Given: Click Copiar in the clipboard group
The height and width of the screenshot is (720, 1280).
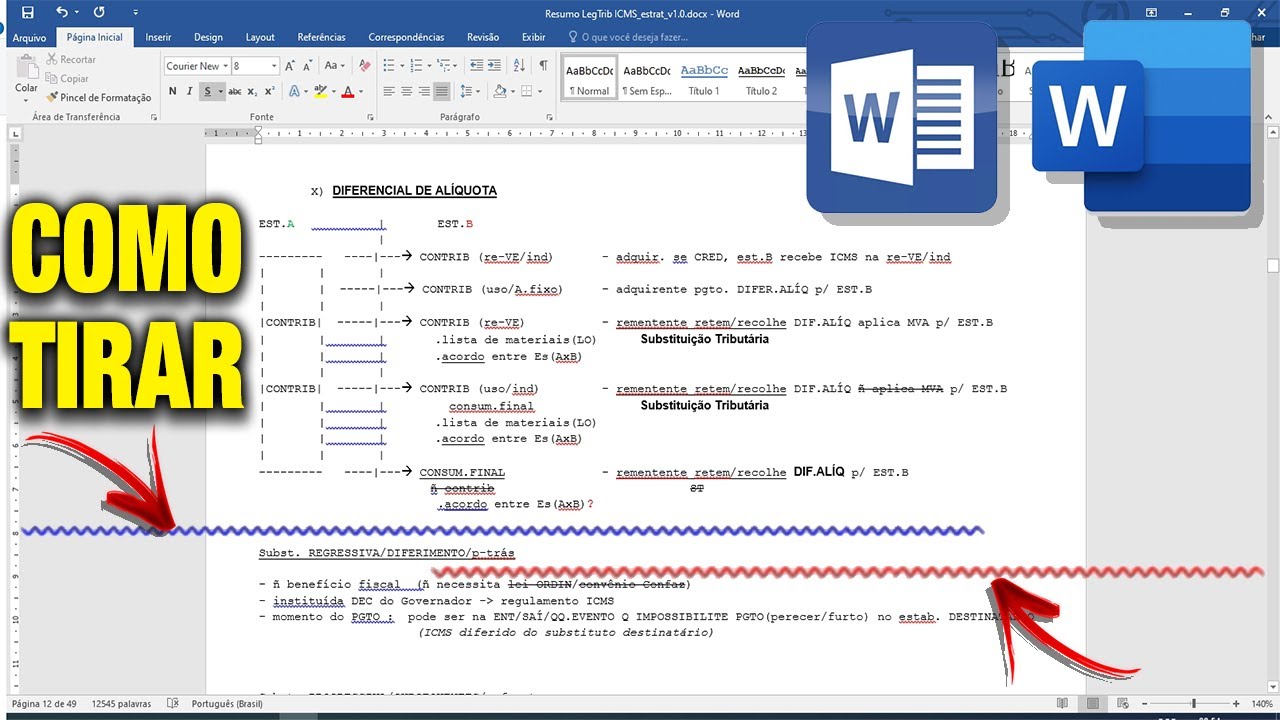Looking at the screenshot, I should tap(67, 78).
